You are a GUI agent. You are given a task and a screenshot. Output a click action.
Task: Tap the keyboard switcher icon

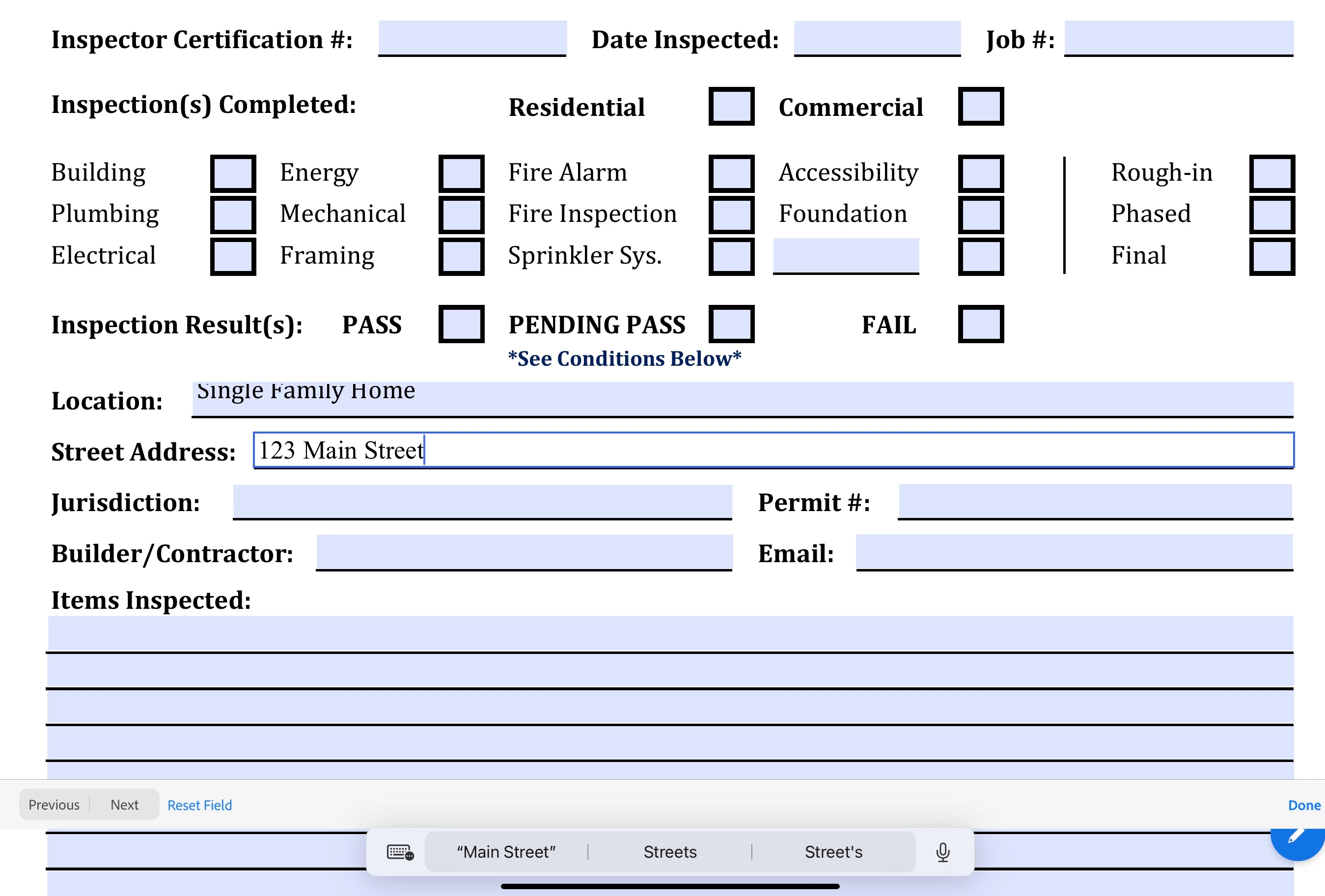400,852
